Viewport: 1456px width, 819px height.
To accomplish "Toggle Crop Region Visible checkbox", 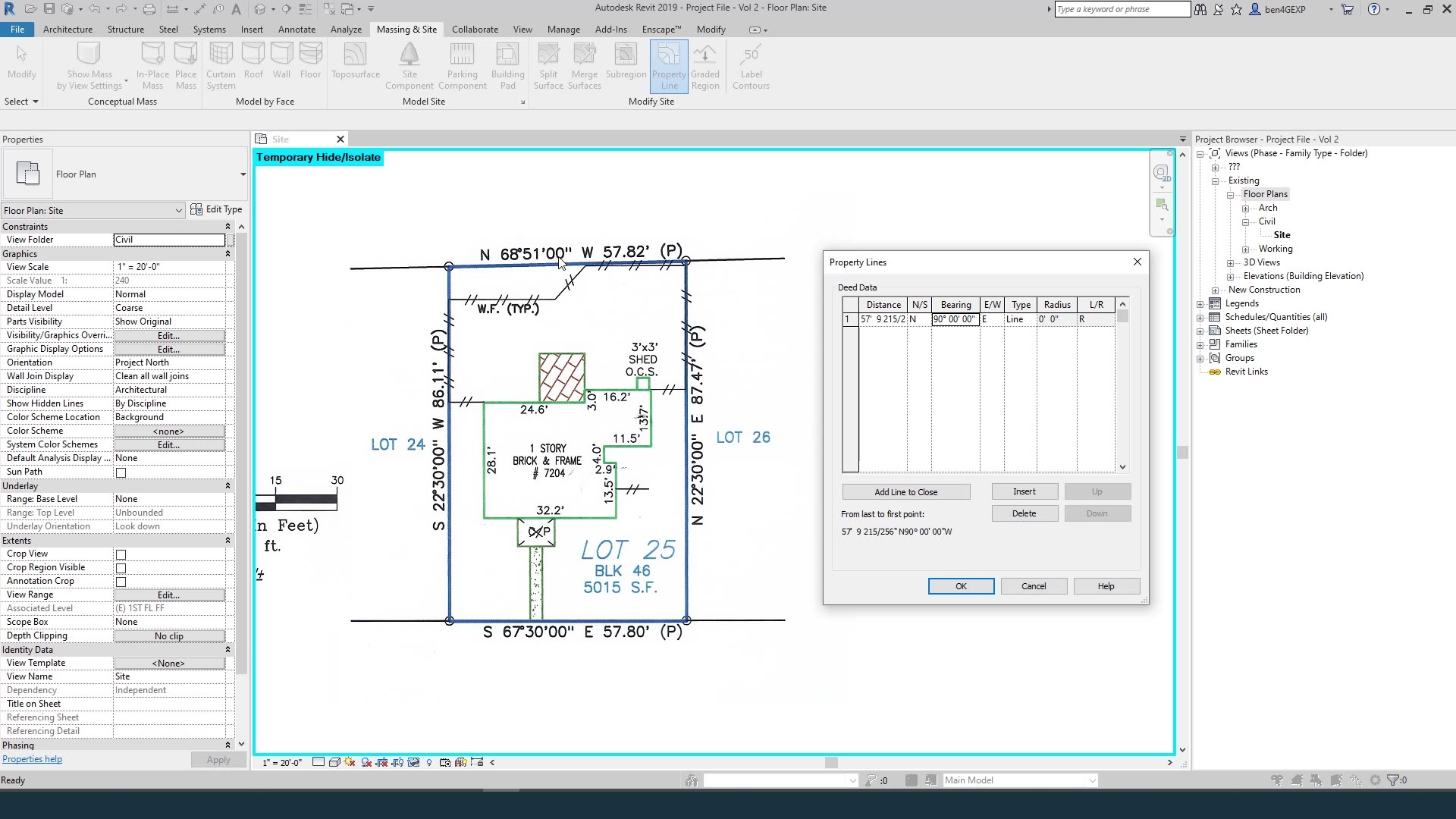I will [x=120, y=567].
